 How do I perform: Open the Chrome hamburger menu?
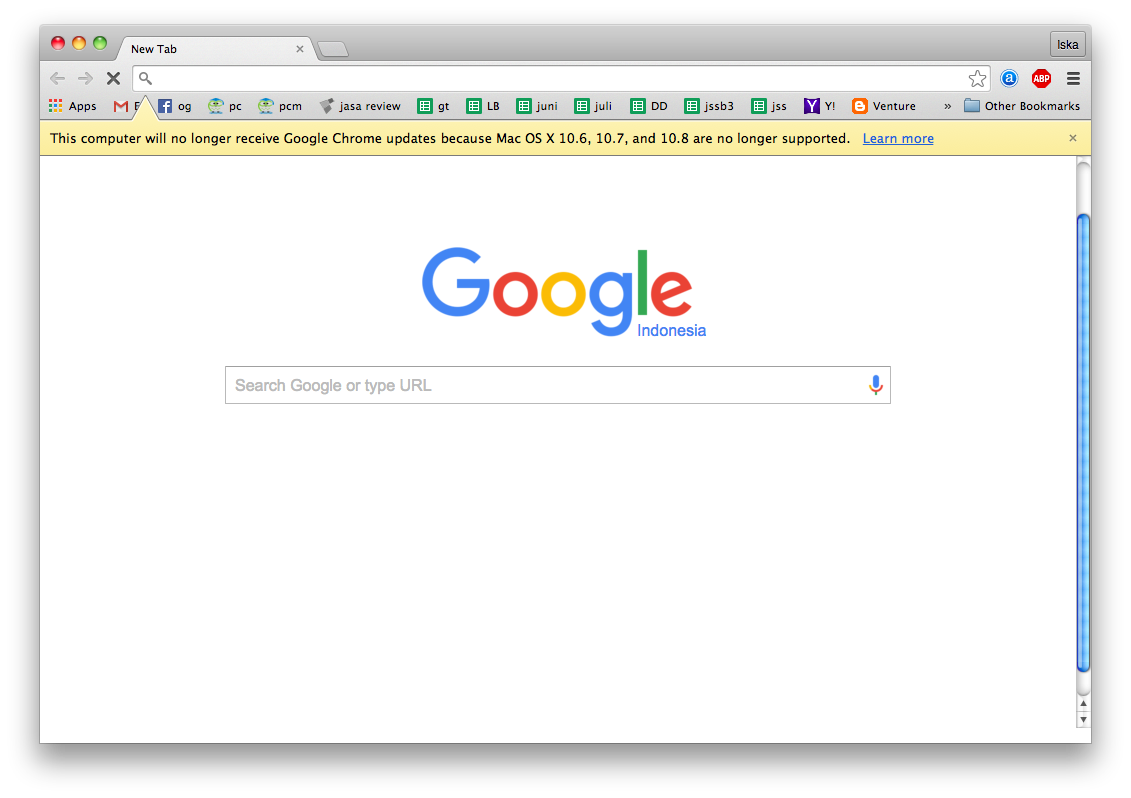[1073, 79]
